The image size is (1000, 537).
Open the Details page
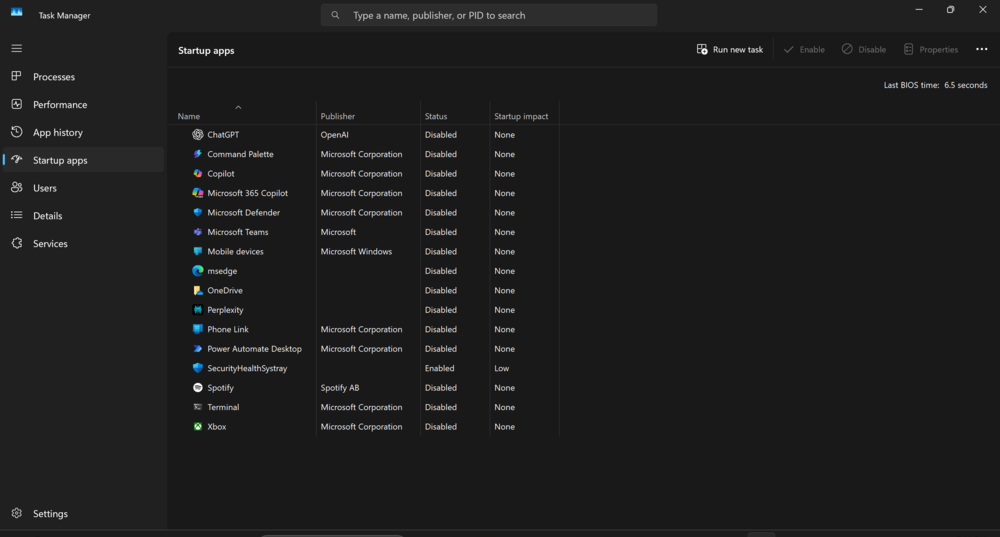[x=84, y=216]
